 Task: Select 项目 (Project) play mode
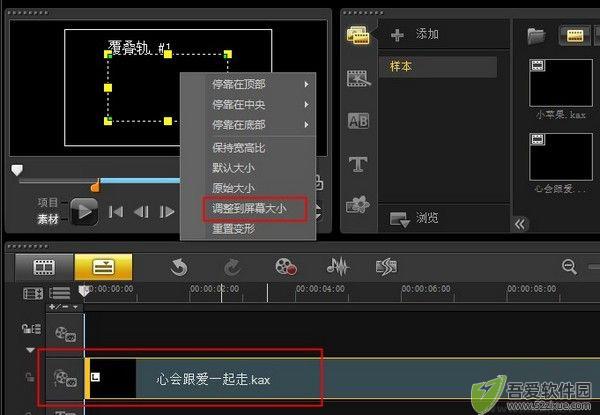(47, 203)
